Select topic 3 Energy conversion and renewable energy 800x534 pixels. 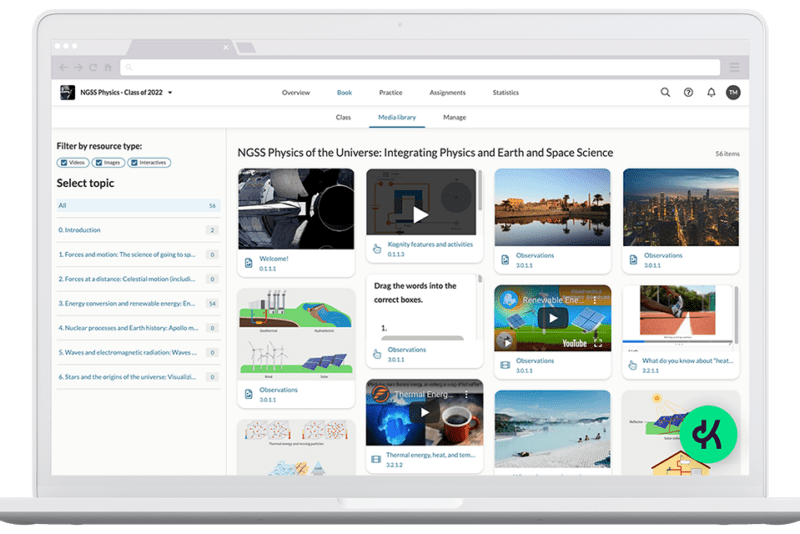(x=126, y=303)
